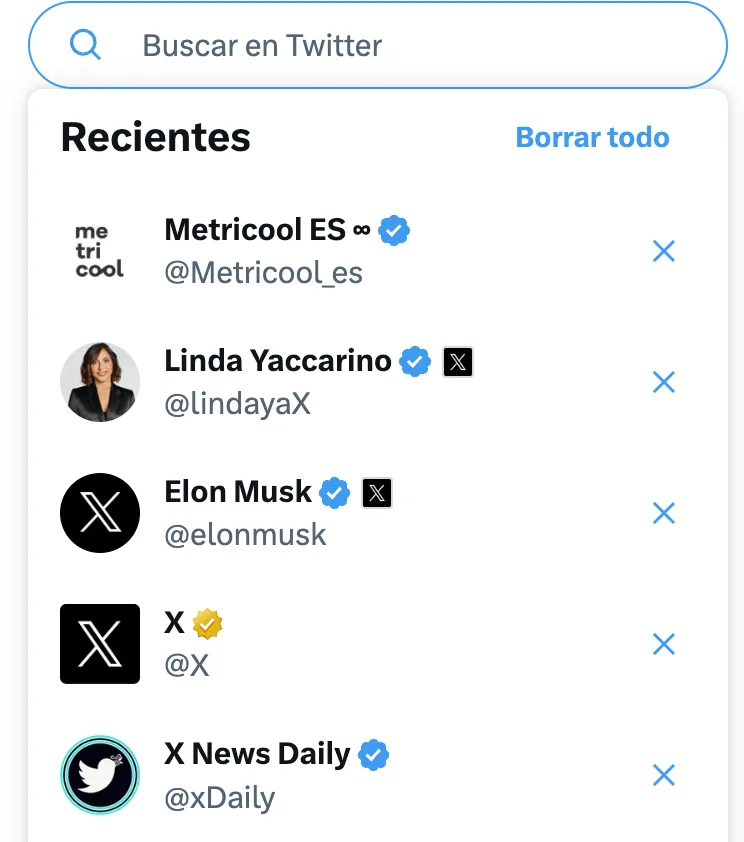
Task: Click the X affiliate badge beside Linda Yaccarino
Action: pos(458,362)
